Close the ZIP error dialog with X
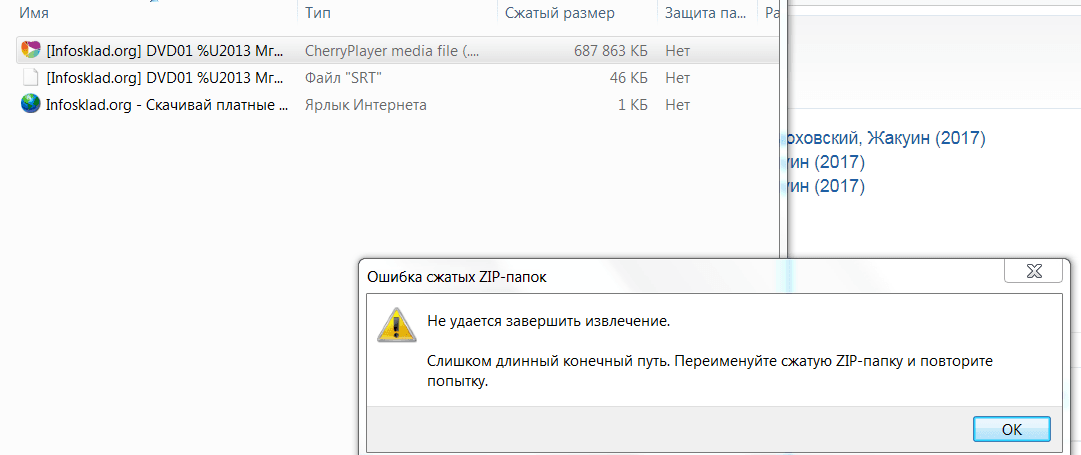This screenshot has height=455, width=1081. tap(1032, 270)
